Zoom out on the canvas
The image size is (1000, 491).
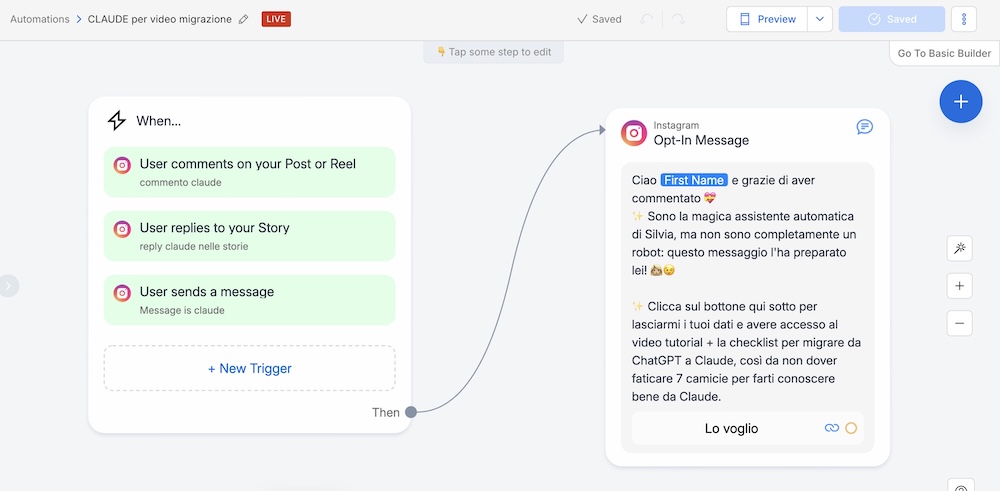(x=959, y=323)
